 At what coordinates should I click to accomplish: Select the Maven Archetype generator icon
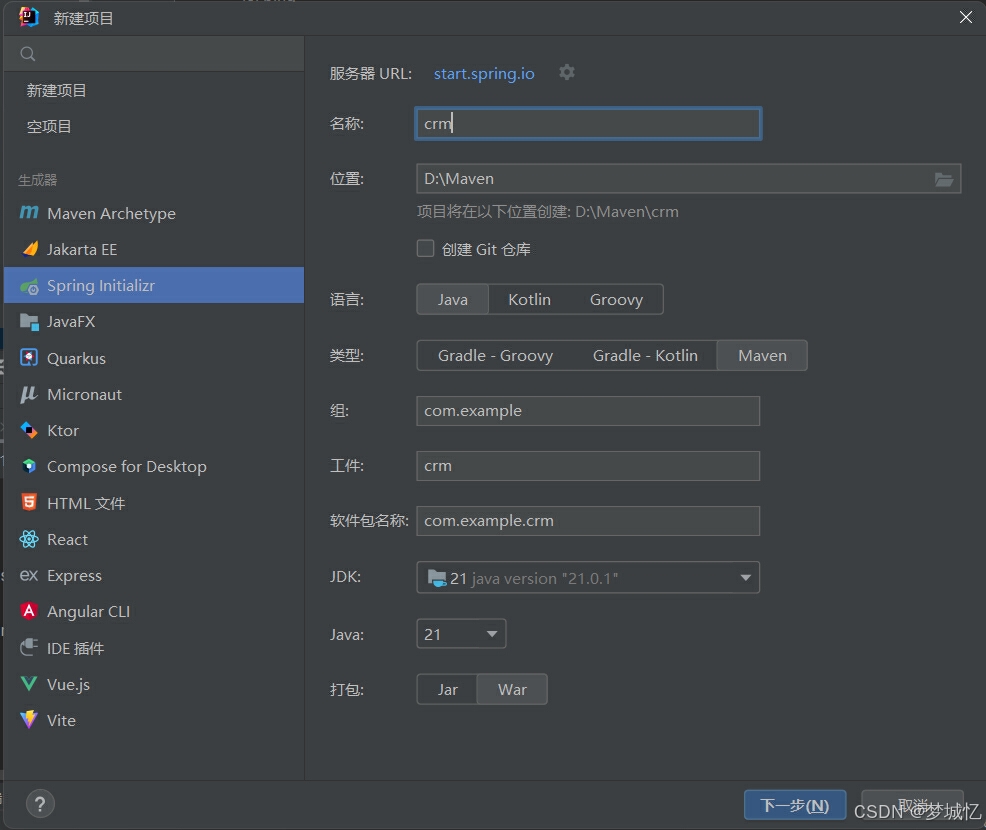[29, 213]
